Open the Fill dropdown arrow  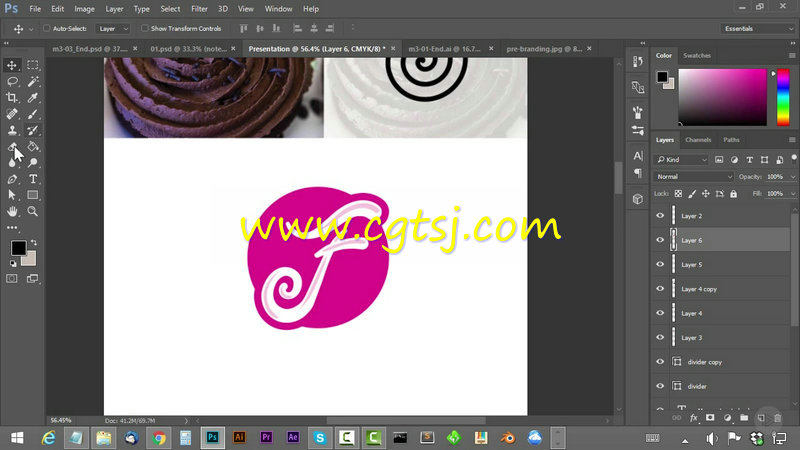792,194
